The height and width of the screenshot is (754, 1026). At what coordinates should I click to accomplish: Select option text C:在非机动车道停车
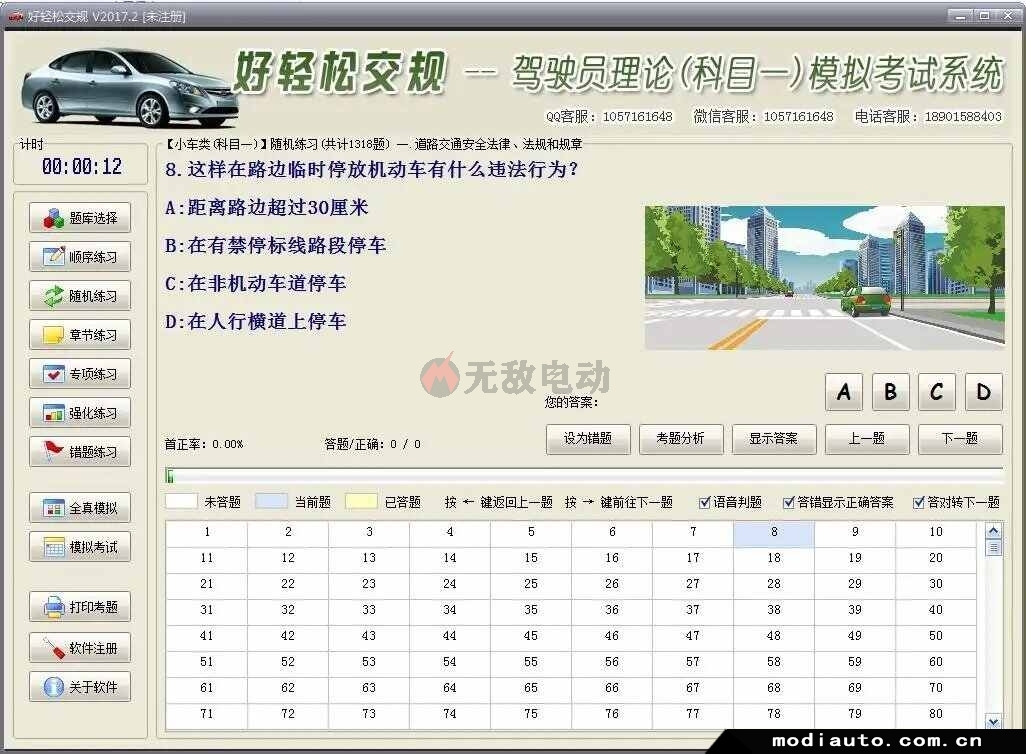[255, 283]
